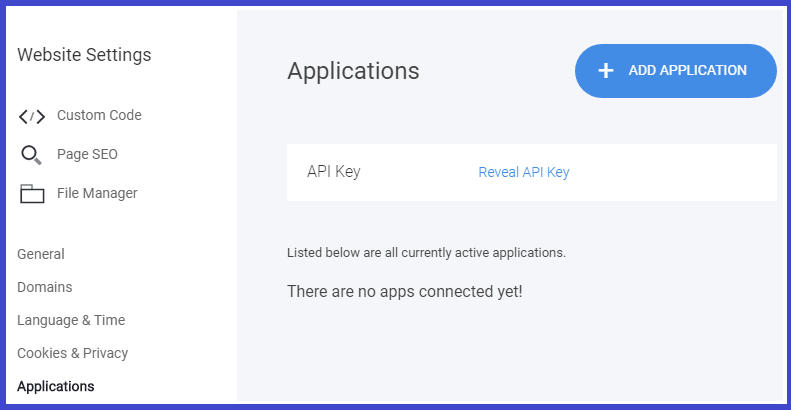Viewport: 791px width, 410px height.
Task: Select General in the settings sidebar
Action: point(41,254)
